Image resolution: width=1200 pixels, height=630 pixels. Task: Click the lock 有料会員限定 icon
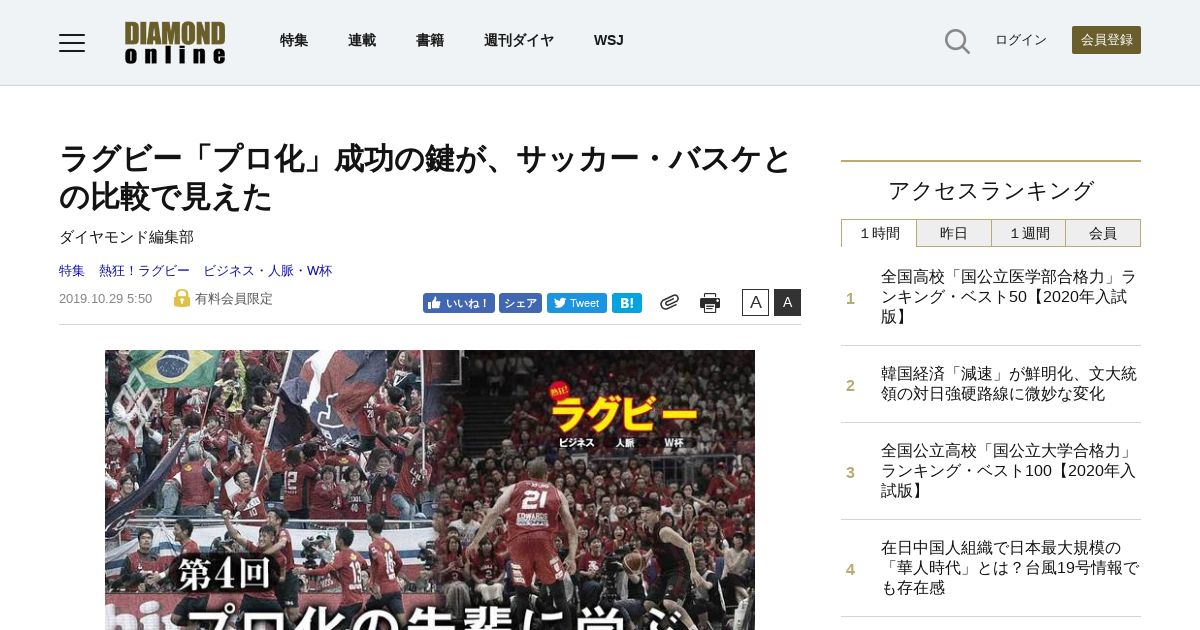coord(181,298)
